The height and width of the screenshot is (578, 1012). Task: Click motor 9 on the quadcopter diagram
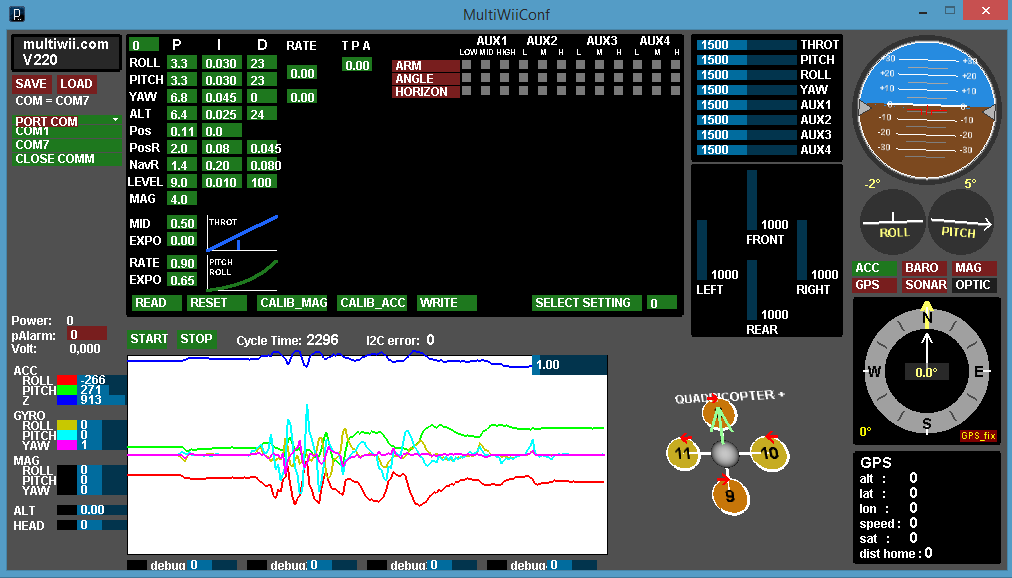coord(729,495)
